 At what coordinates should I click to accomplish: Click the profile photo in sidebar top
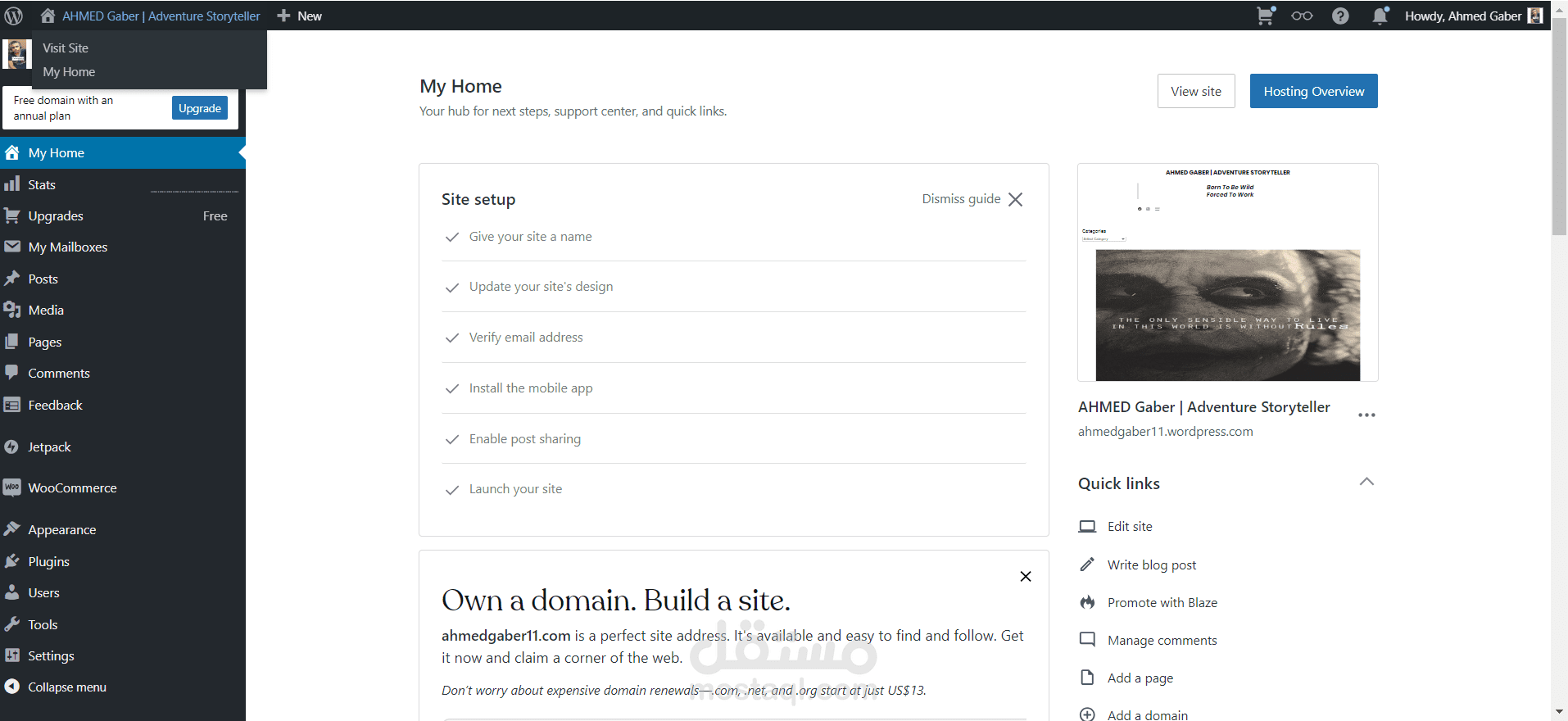coord(16,55)
